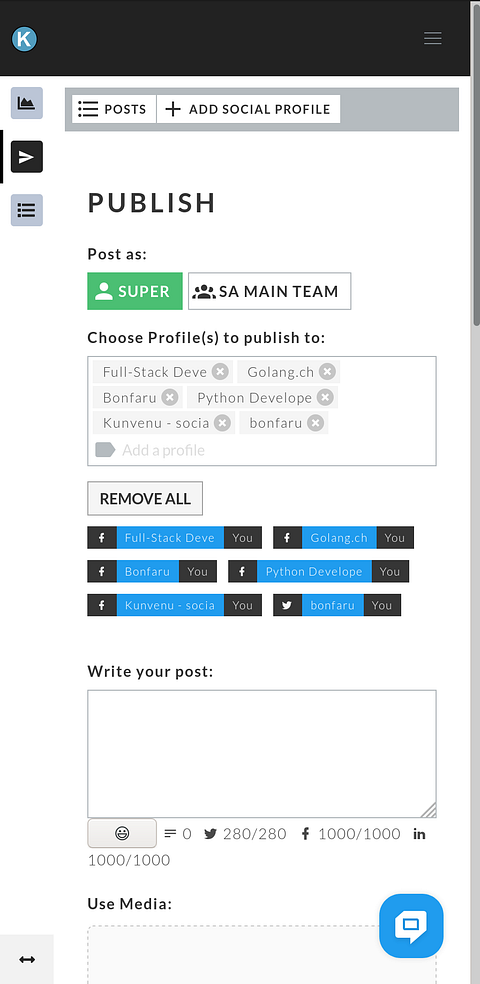Click the bonfaru Twitter profile badge
The width and height of the screenshot is (480, 984).
337,606
